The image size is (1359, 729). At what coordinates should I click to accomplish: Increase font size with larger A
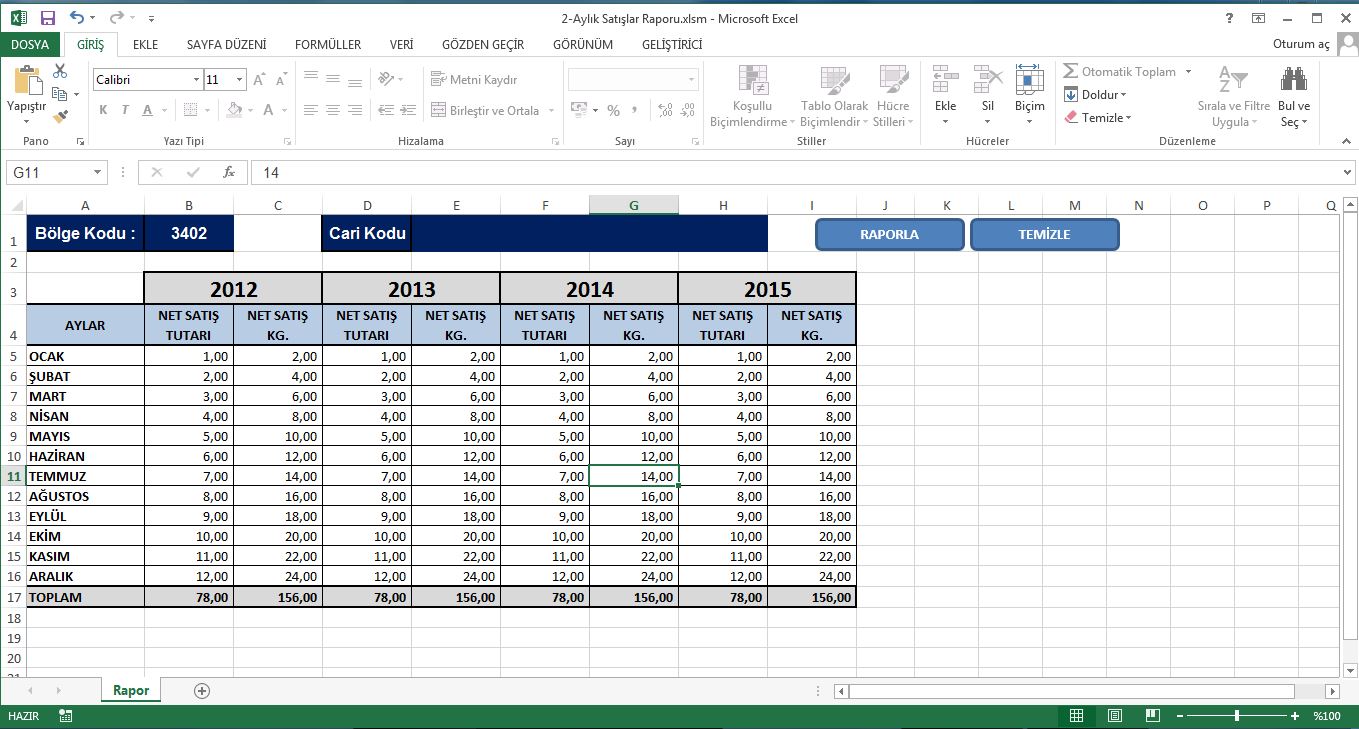(x=259, y=79)
